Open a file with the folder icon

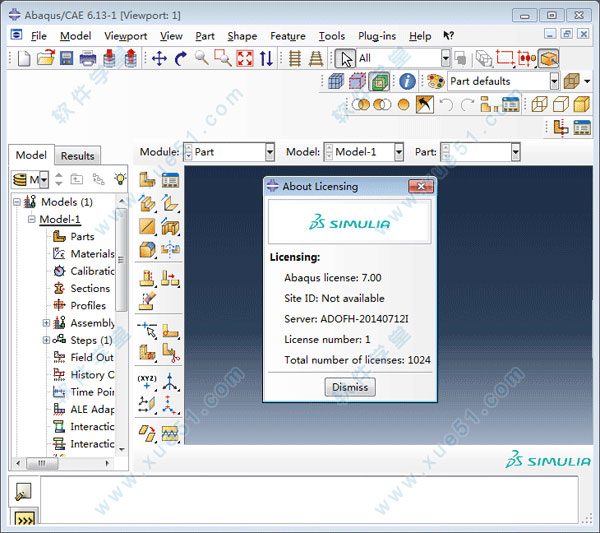46,59
